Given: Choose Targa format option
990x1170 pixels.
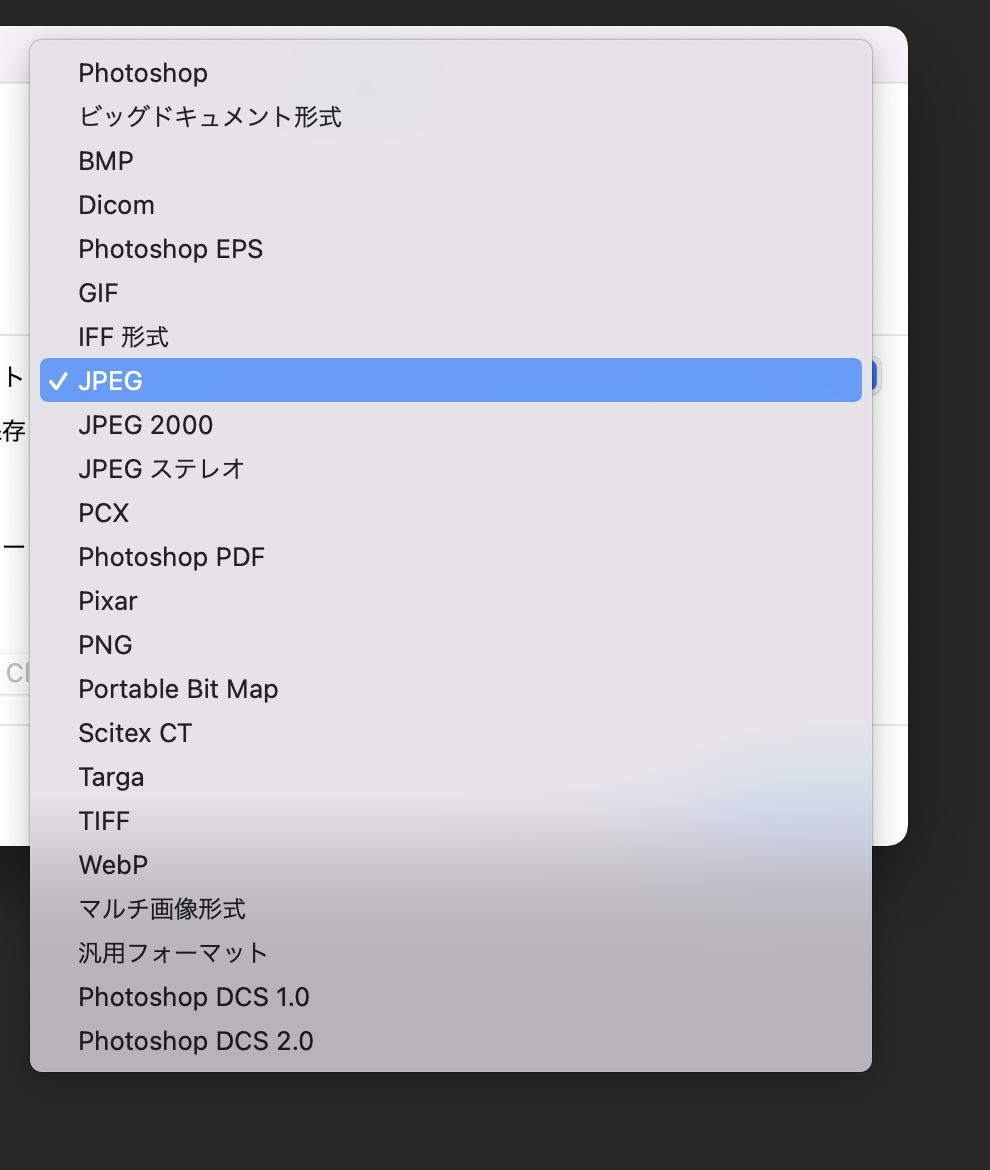Looking at the screenshot, I should tap(451, 778).
